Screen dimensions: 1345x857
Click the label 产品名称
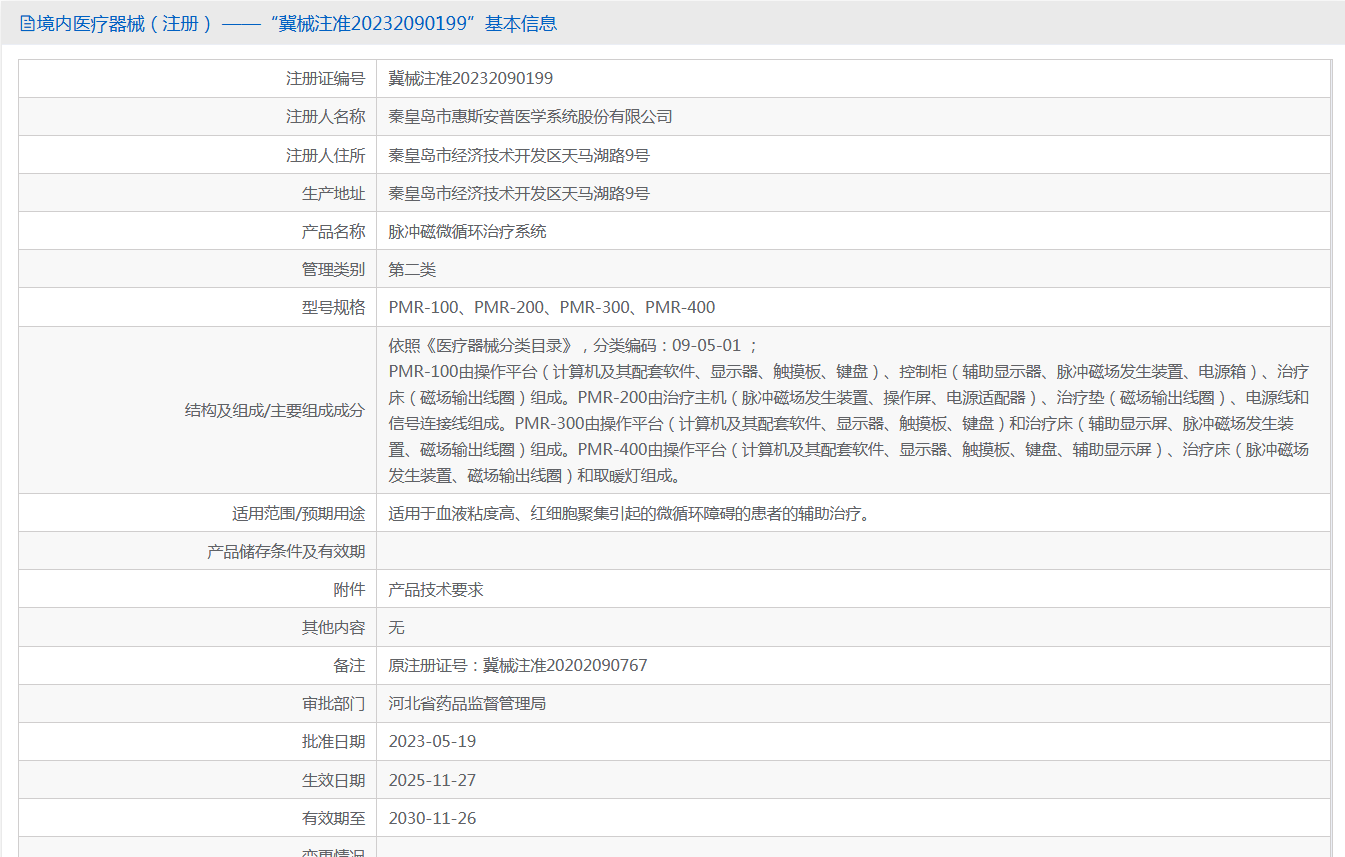click(334, 231)
